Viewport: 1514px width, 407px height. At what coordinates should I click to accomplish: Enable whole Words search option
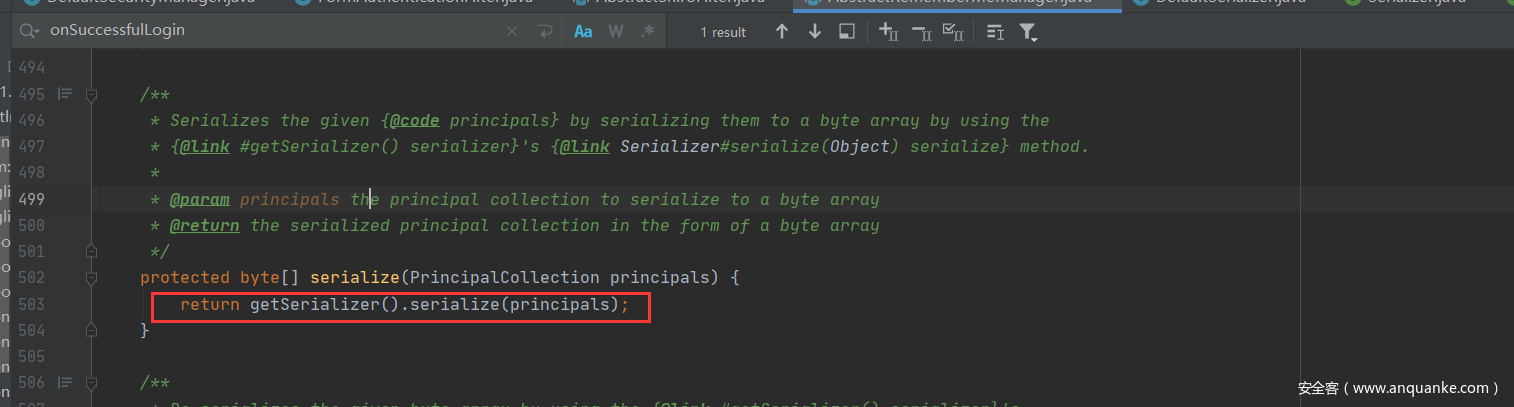616,32
